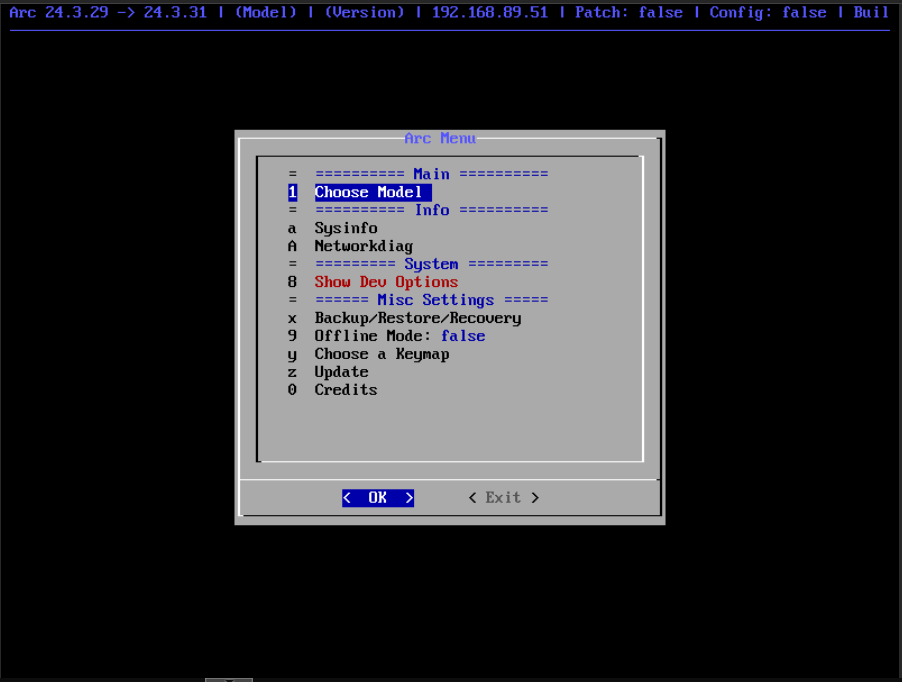Open the Networkdiag menu entry

pyautogui.click(x=363, y=246)
